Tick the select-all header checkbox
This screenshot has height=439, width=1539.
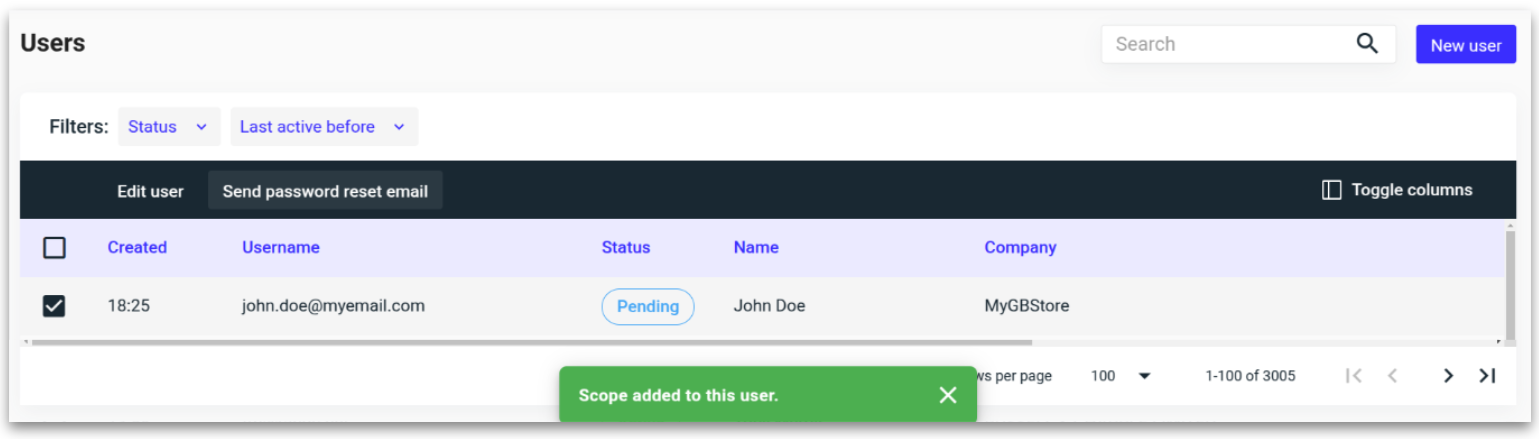coord(55,247)
